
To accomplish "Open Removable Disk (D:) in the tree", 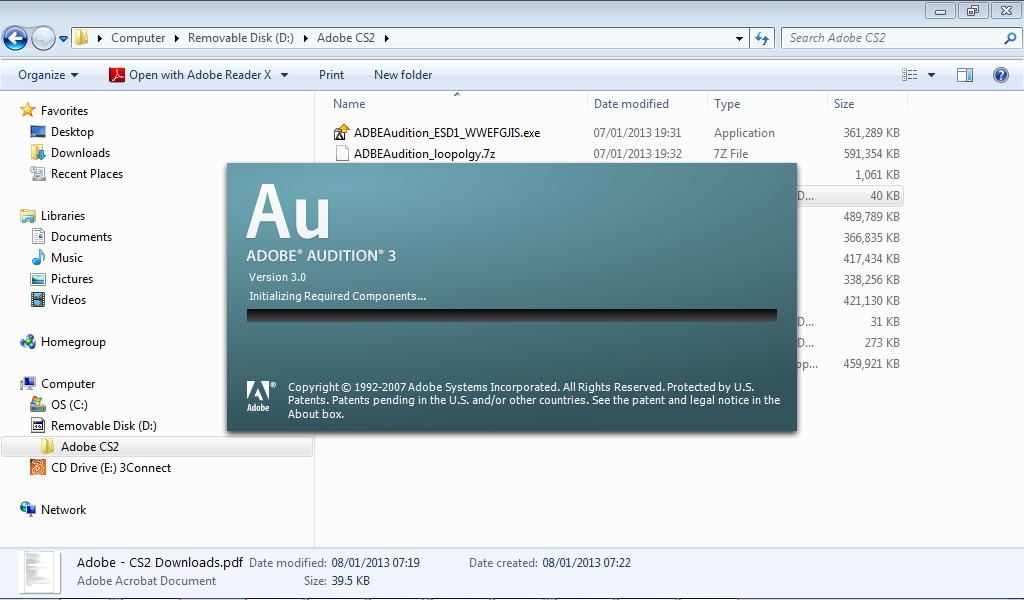I will (x=104, y=426).
